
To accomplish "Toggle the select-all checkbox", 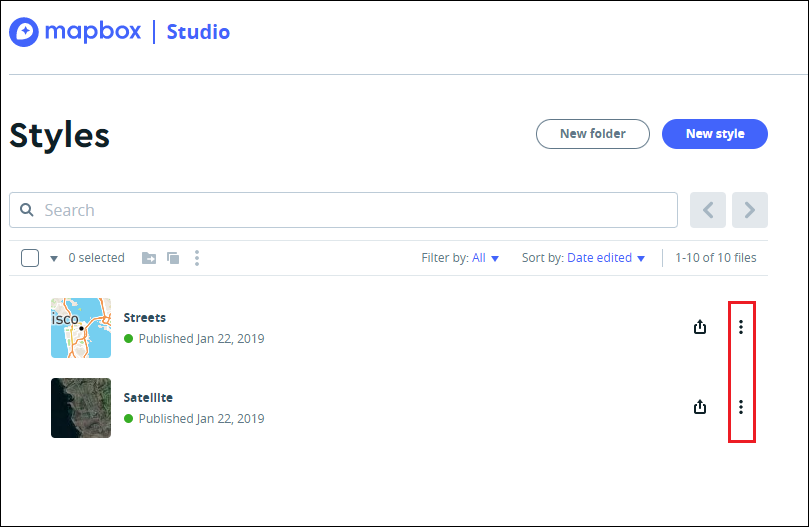I will 30,258.
